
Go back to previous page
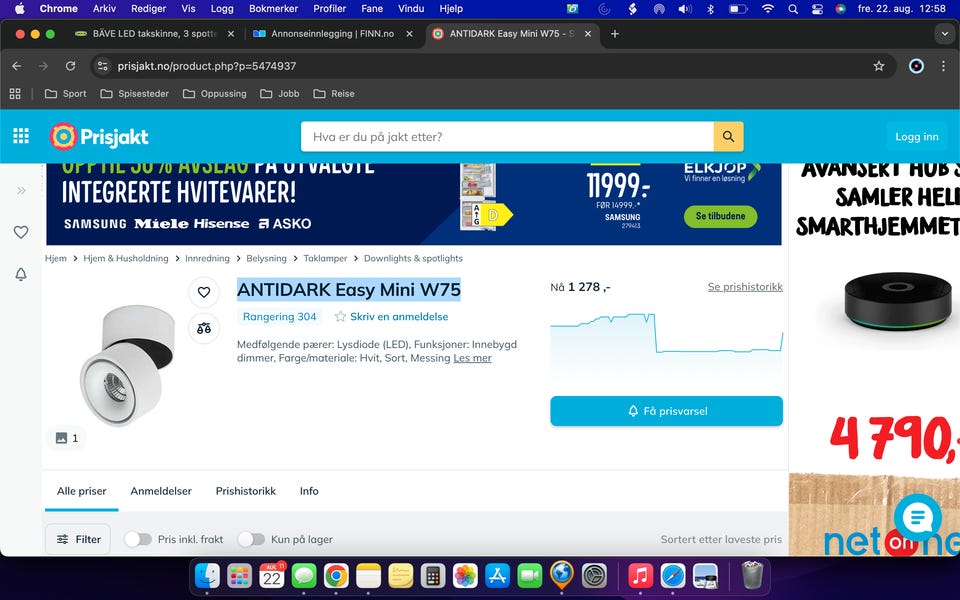[17, 66]
